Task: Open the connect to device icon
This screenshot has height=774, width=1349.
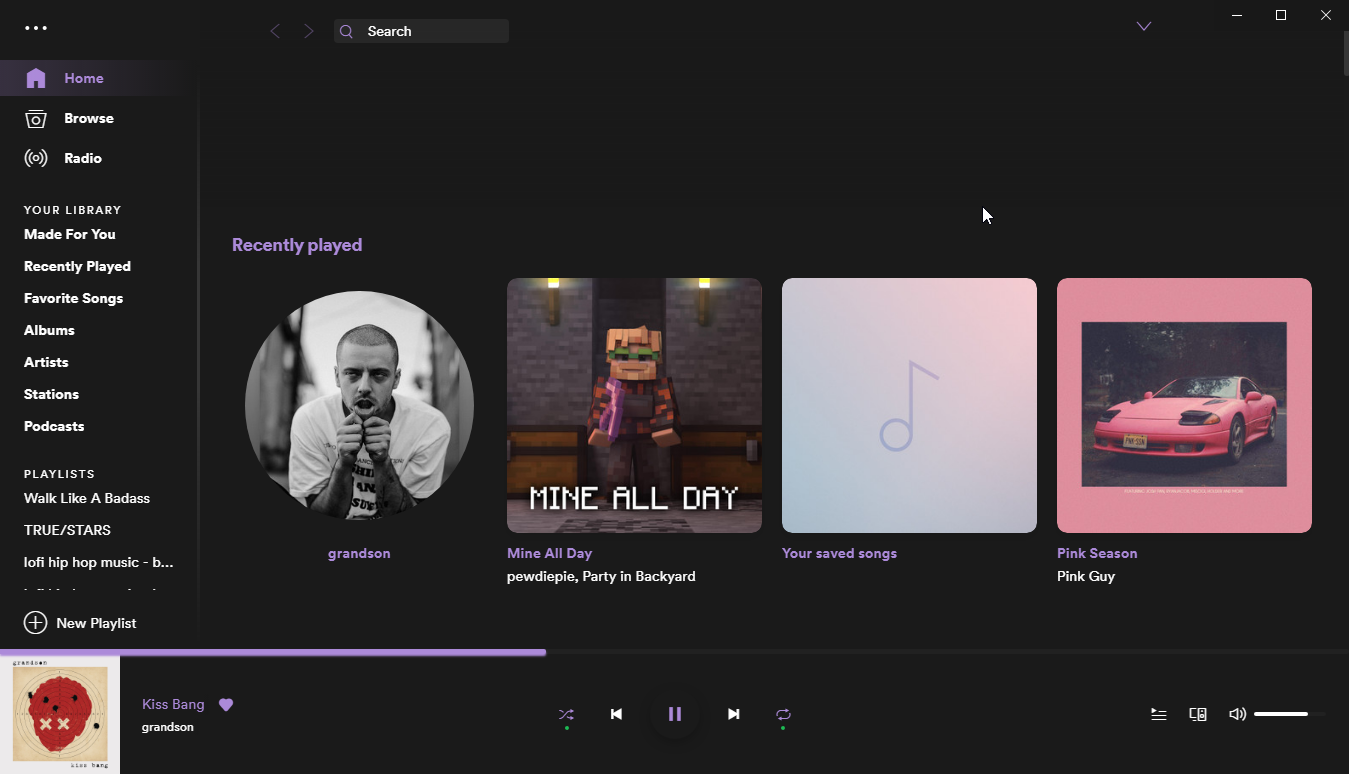Action: coord(1198,714)
